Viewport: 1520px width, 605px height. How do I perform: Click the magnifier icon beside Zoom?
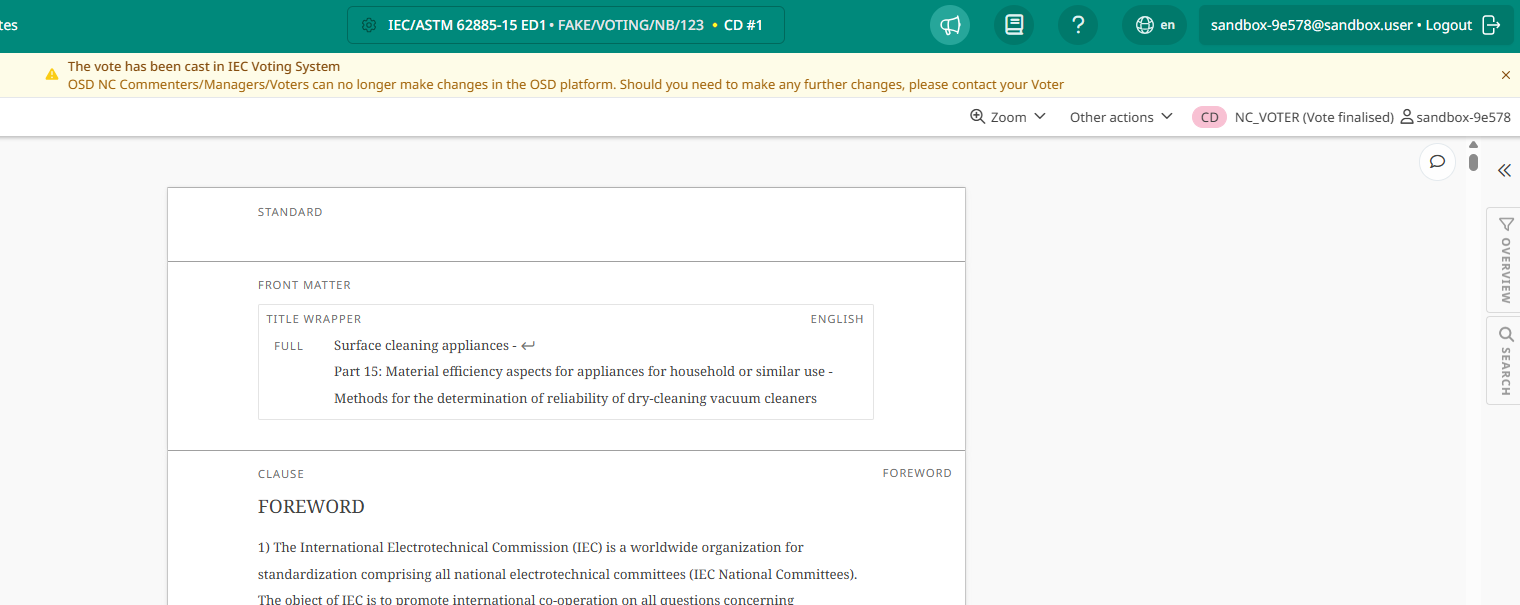point(977,117)
